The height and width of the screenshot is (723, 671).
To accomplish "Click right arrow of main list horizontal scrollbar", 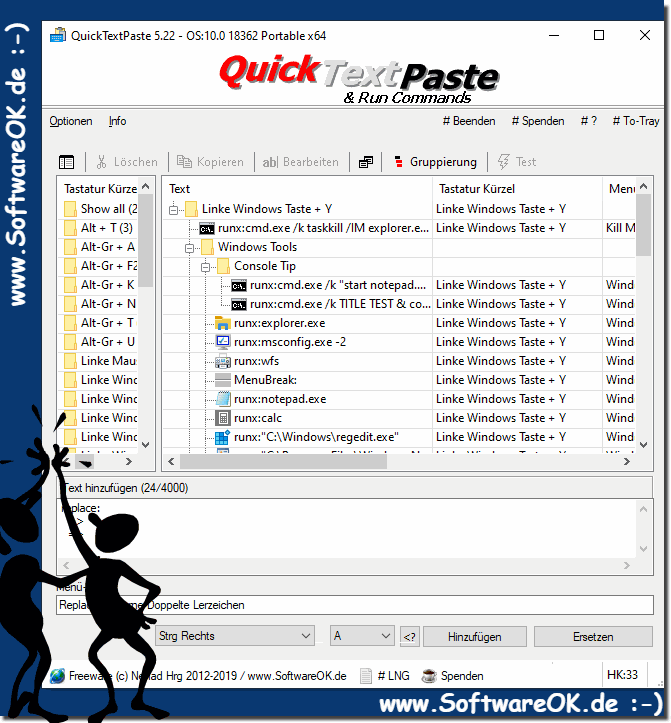I will 627,461.
